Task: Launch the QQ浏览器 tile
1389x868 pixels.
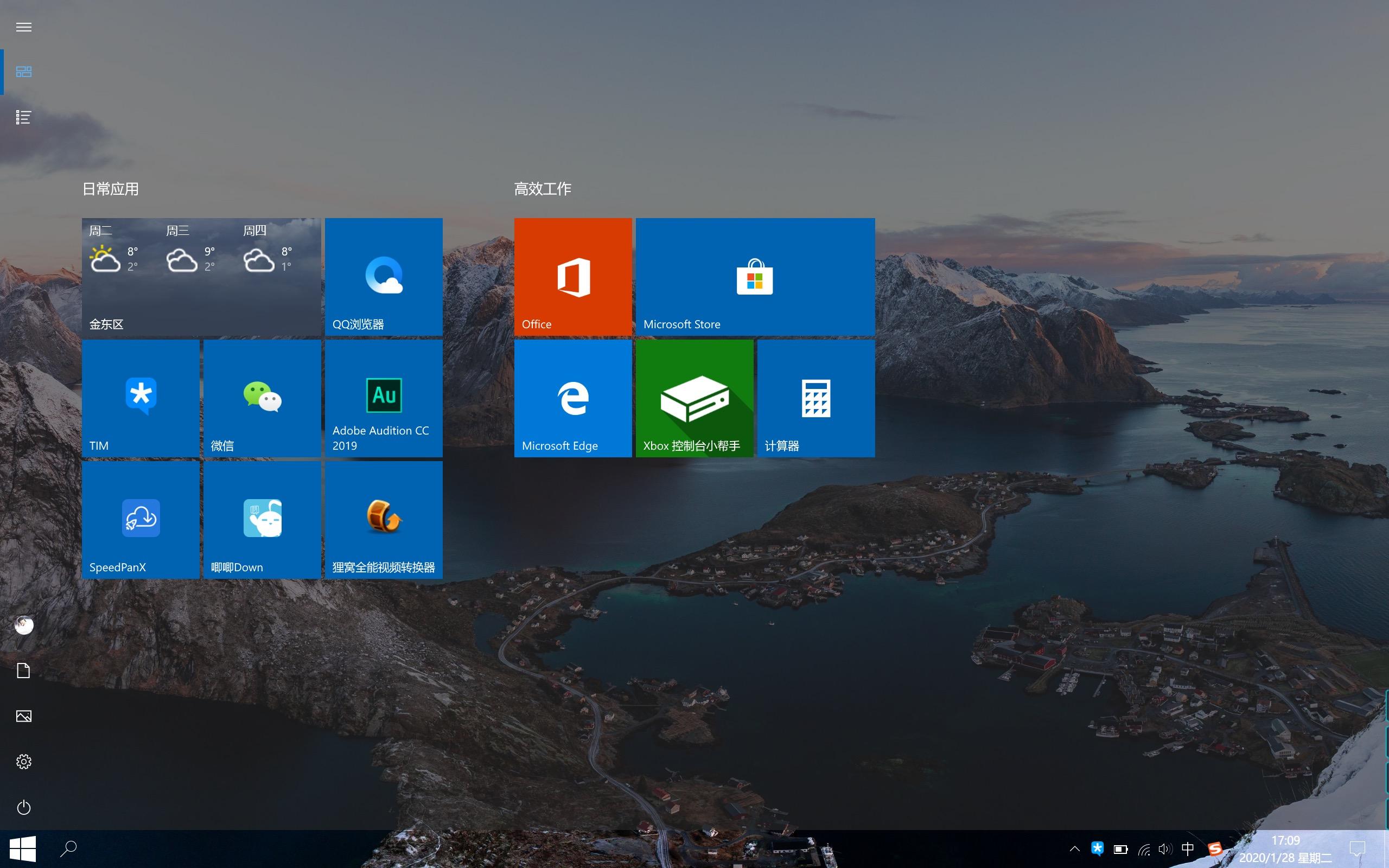Action: click(x=384, y=276)
